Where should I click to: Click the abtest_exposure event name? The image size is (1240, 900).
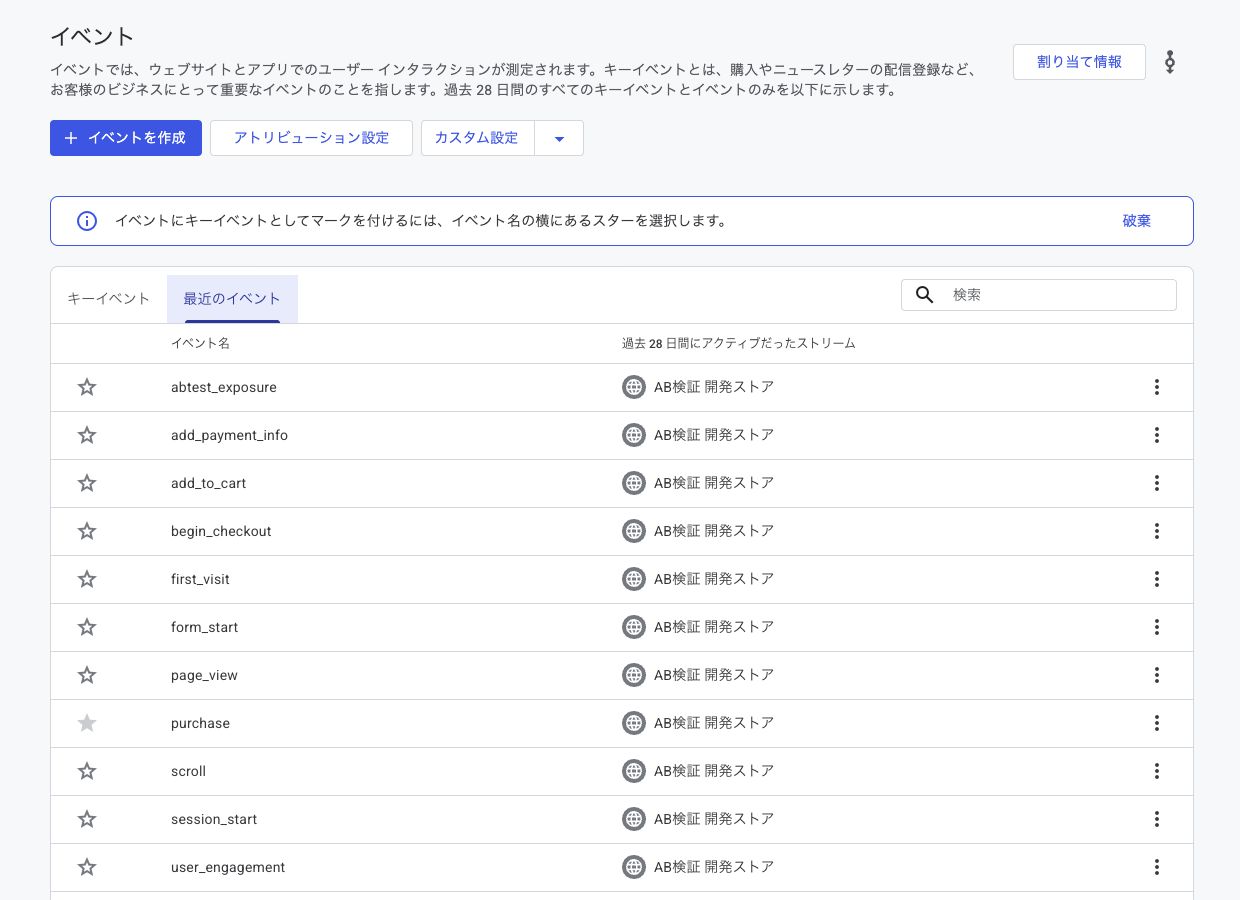pos(224,387)
